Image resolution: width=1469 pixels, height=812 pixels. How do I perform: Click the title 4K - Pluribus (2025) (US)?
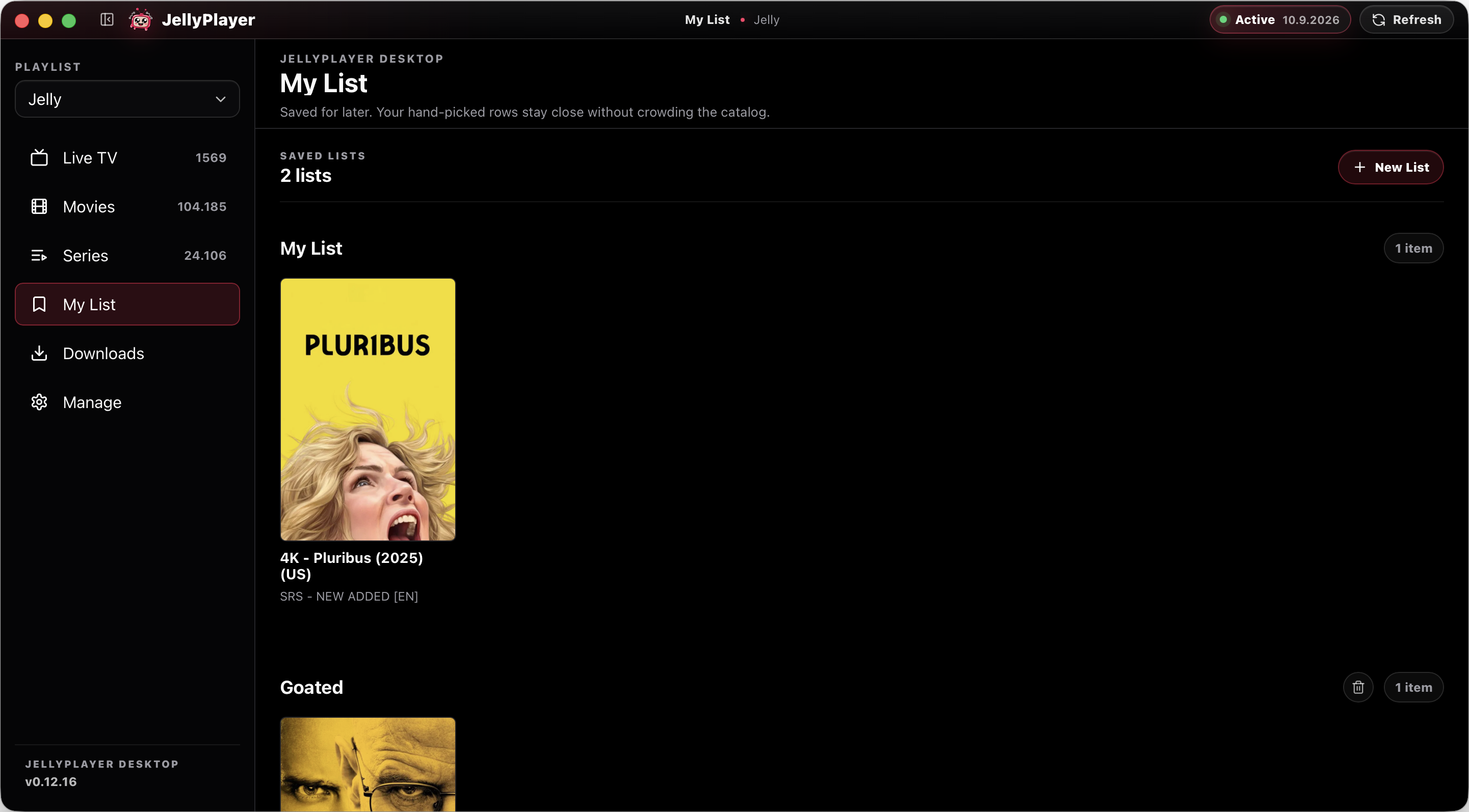(352, 566)
